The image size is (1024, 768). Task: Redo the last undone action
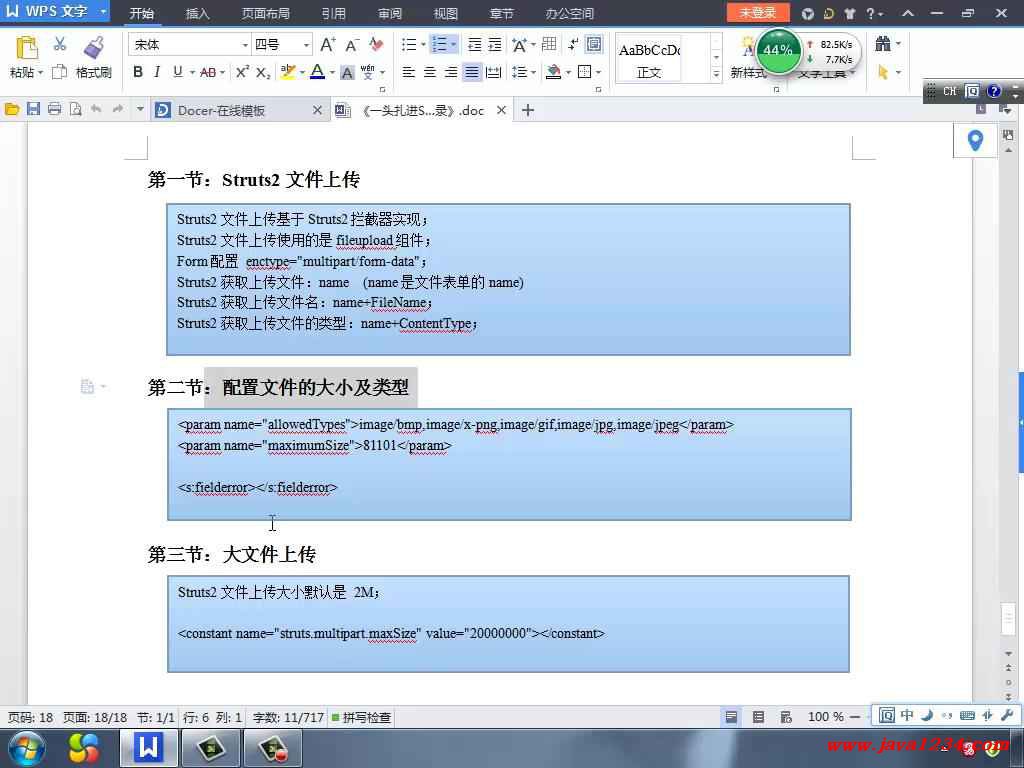(x=118, y=109)
